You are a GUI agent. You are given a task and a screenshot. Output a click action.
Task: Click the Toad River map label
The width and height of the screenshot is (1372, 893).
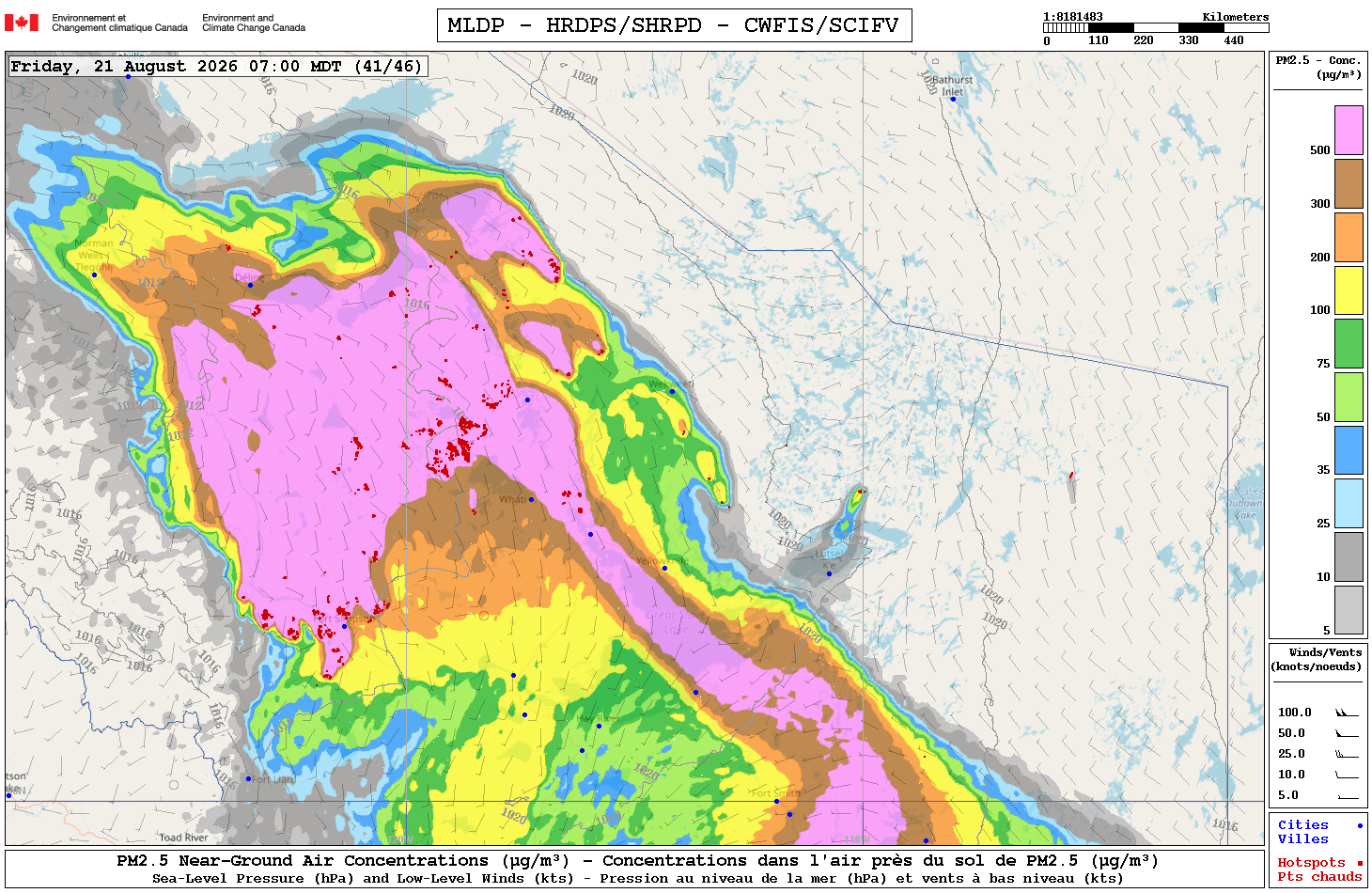coord(183,838)
